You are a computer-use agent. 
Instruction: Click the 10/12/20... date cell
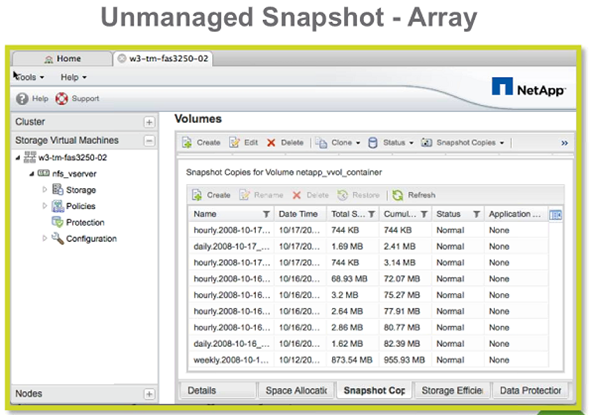(x=299, y=360)
